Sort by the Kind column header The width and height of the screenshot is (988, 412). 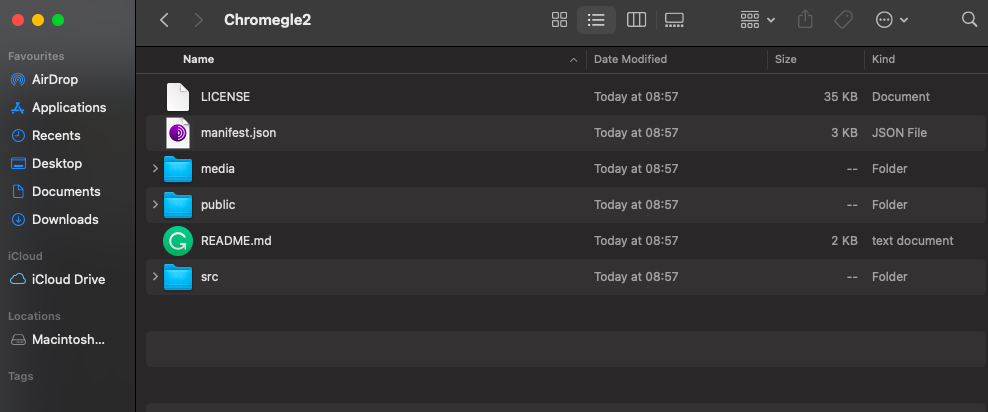pos(883,59)
